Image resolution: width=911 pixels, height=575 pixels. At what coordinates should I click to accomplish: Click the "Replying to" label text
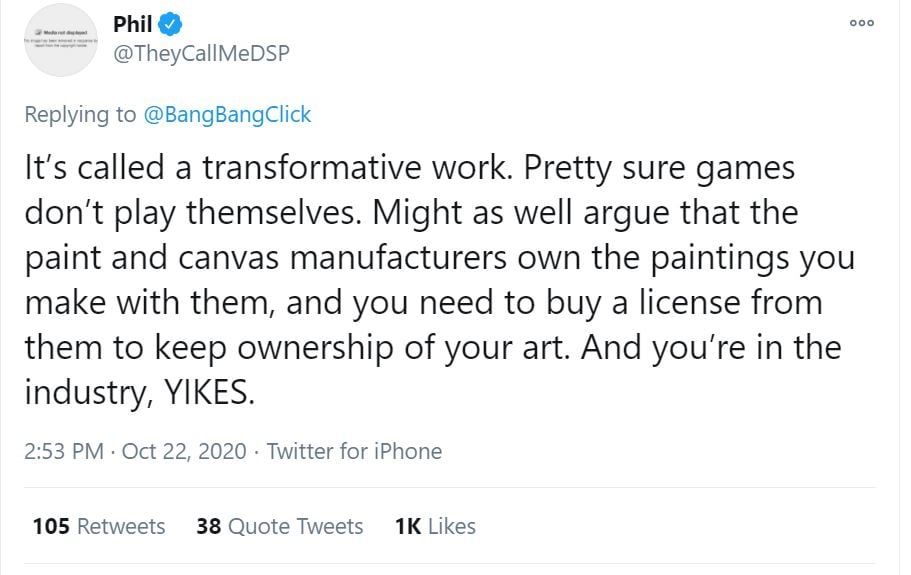pos(80,114)
